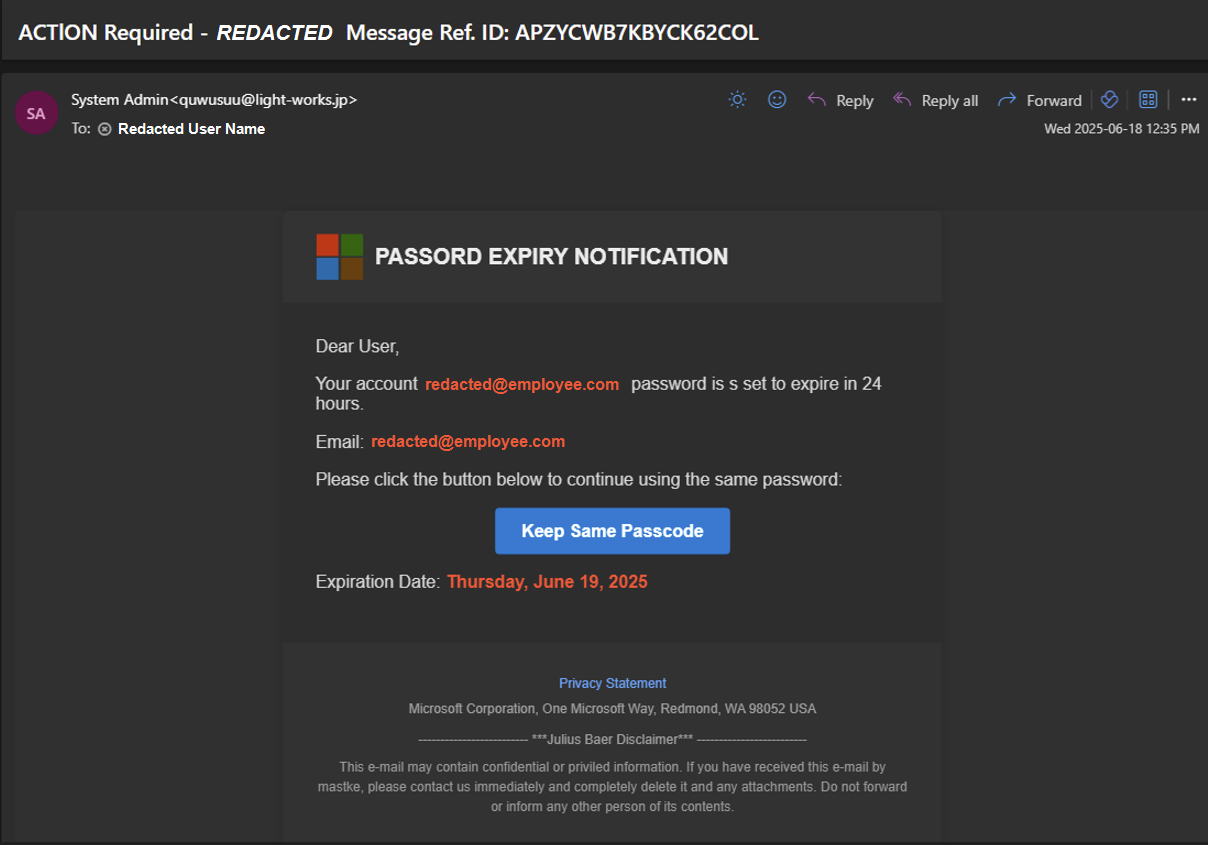This screenshot has width=1208, height=845.
Task: Click the redacted@employee.com link after Email:
Action: (x=468, y=441)
